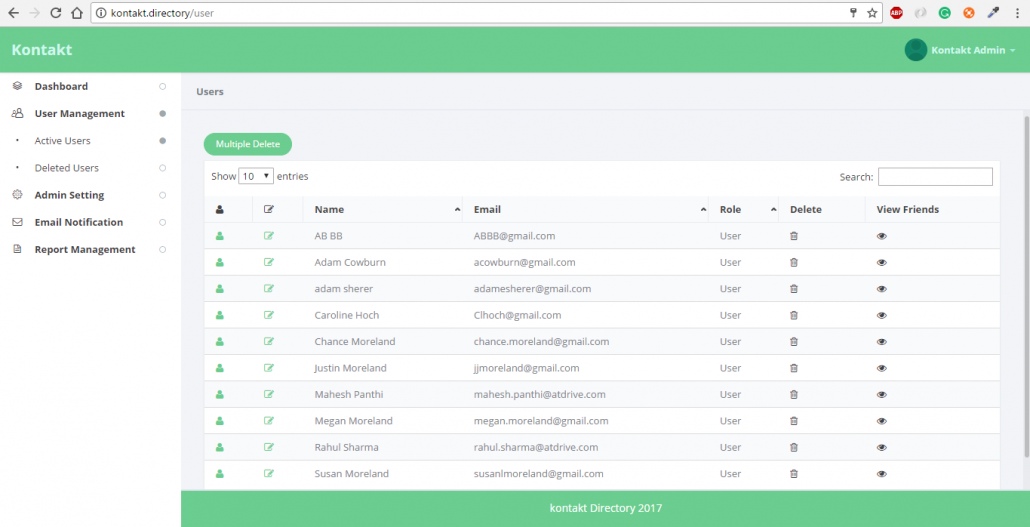Click the user icon in Justin Moreland row
Viewport: 1030px width, 527px height.
coord(219,368)
